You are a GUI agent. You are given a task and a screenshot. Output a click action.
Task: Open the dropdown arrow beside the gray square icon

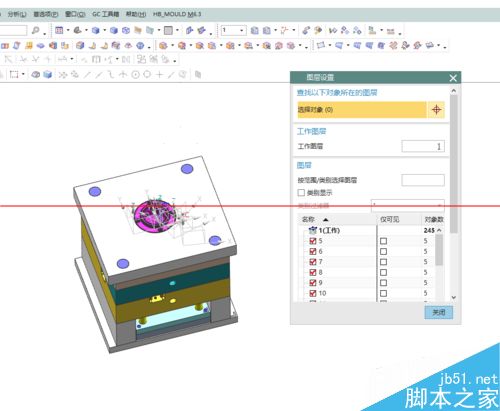[177, 30]
